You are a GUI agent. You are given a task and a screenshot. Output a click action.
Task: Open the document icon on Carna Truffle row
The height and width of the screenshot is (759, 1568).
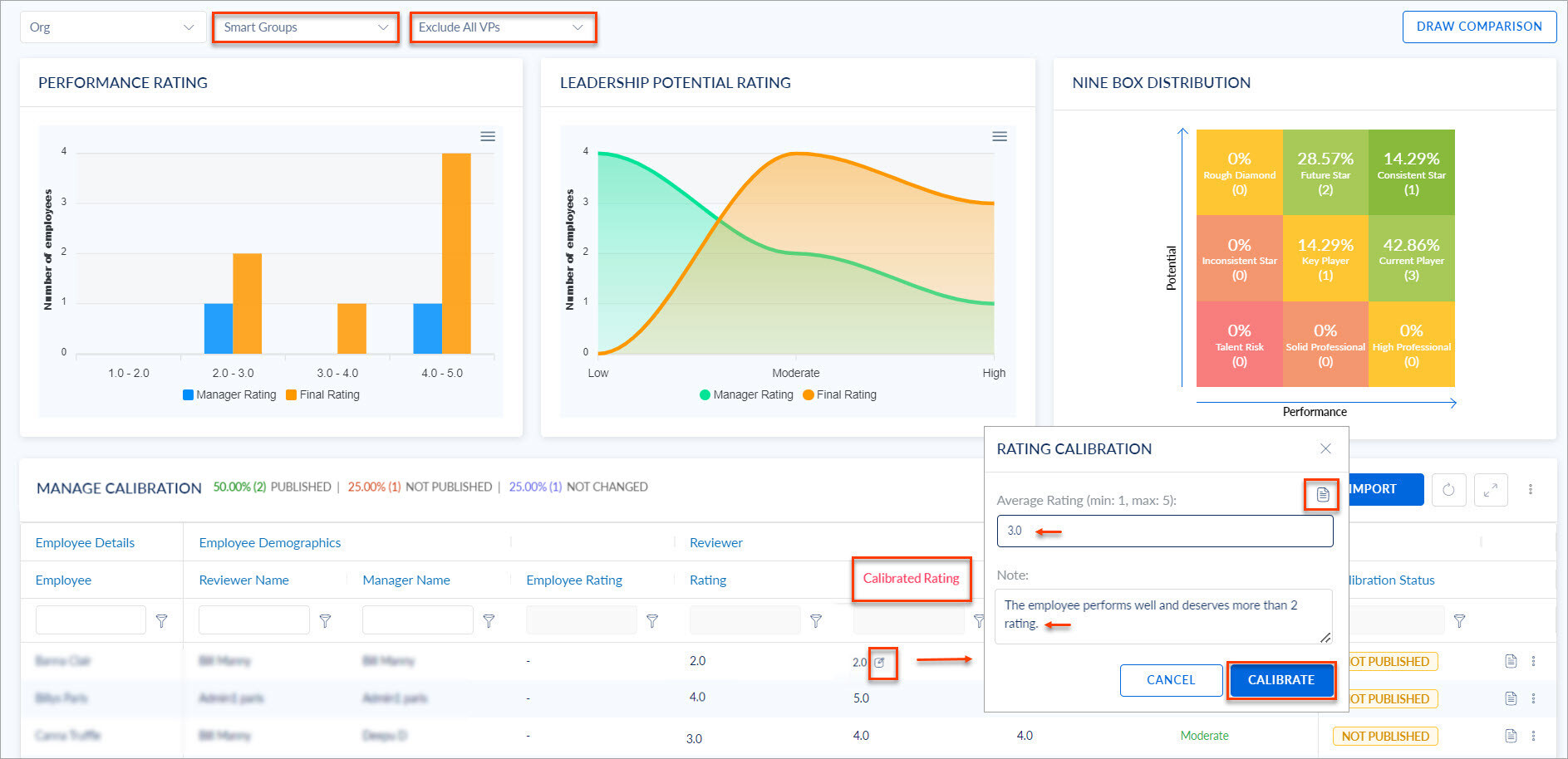click(1512, 736)
